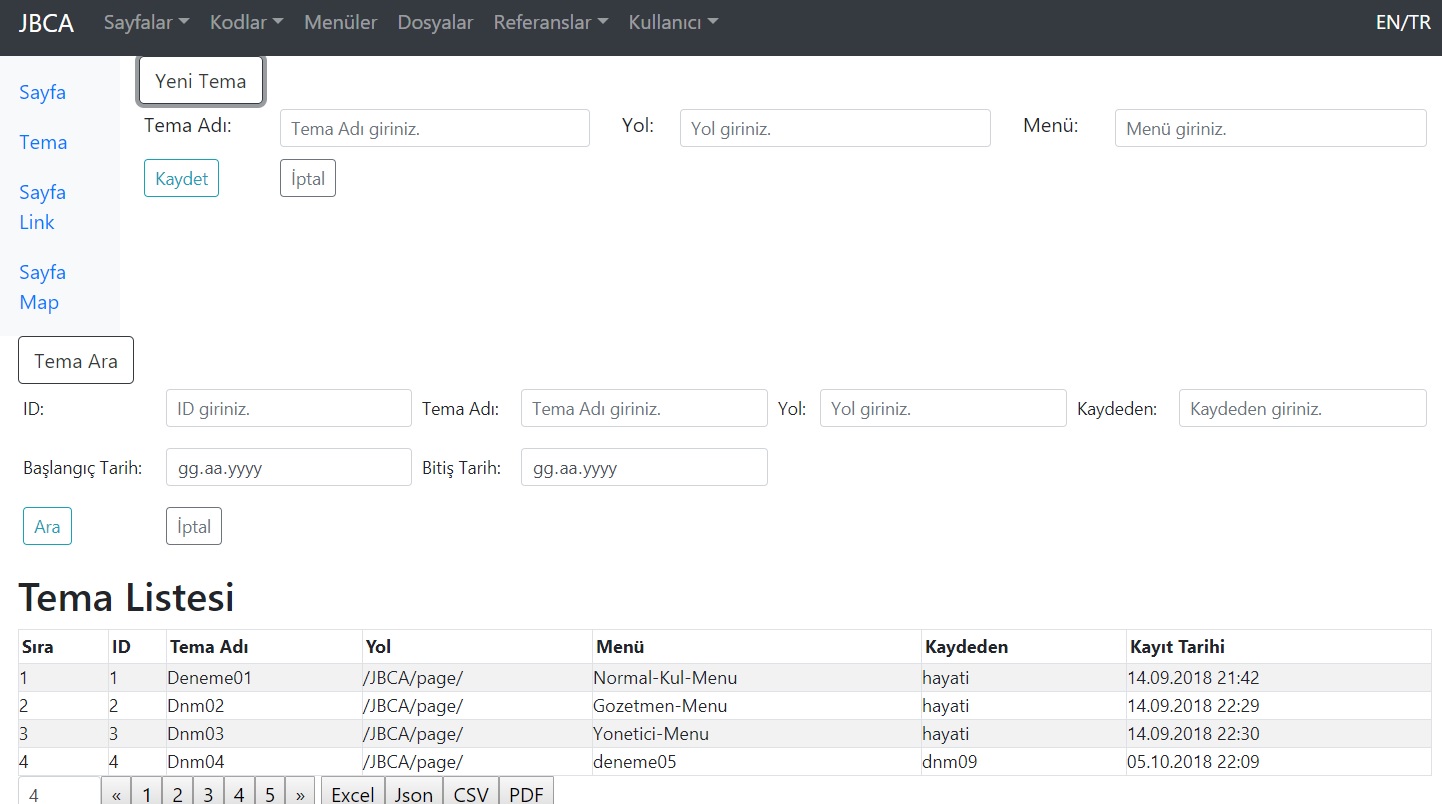Image resolution: width=1442 pixels, height=804 pixels.
Task: Click the Başlangıç Tarih date field
Action: click(x=288, y=467)
